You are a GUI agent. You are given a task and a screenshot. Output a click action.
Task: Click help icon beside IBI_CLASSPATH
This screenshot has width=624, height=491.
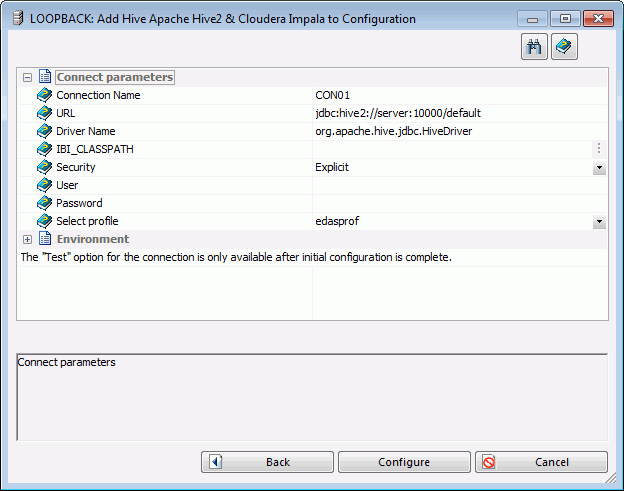pyautogui.click(x=45, y=149)
